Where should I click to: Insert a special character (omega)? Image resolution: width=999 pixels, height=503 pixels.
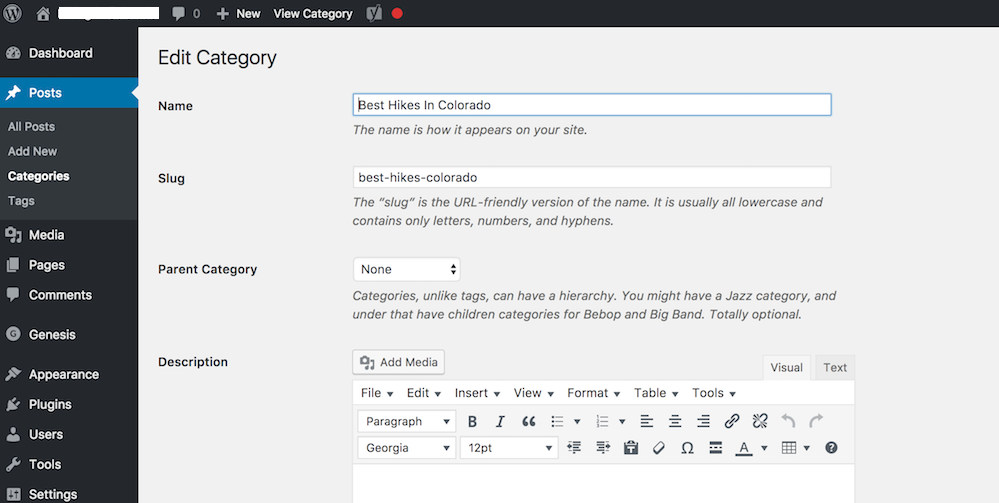tap(687, 448)
